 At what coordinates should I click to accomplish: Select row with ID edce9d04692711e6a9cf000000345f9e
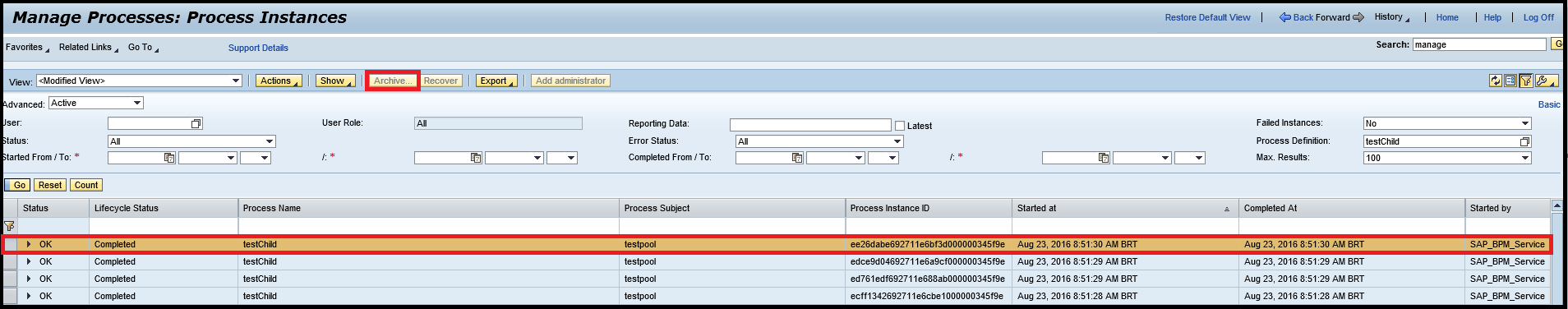[10, 261]
